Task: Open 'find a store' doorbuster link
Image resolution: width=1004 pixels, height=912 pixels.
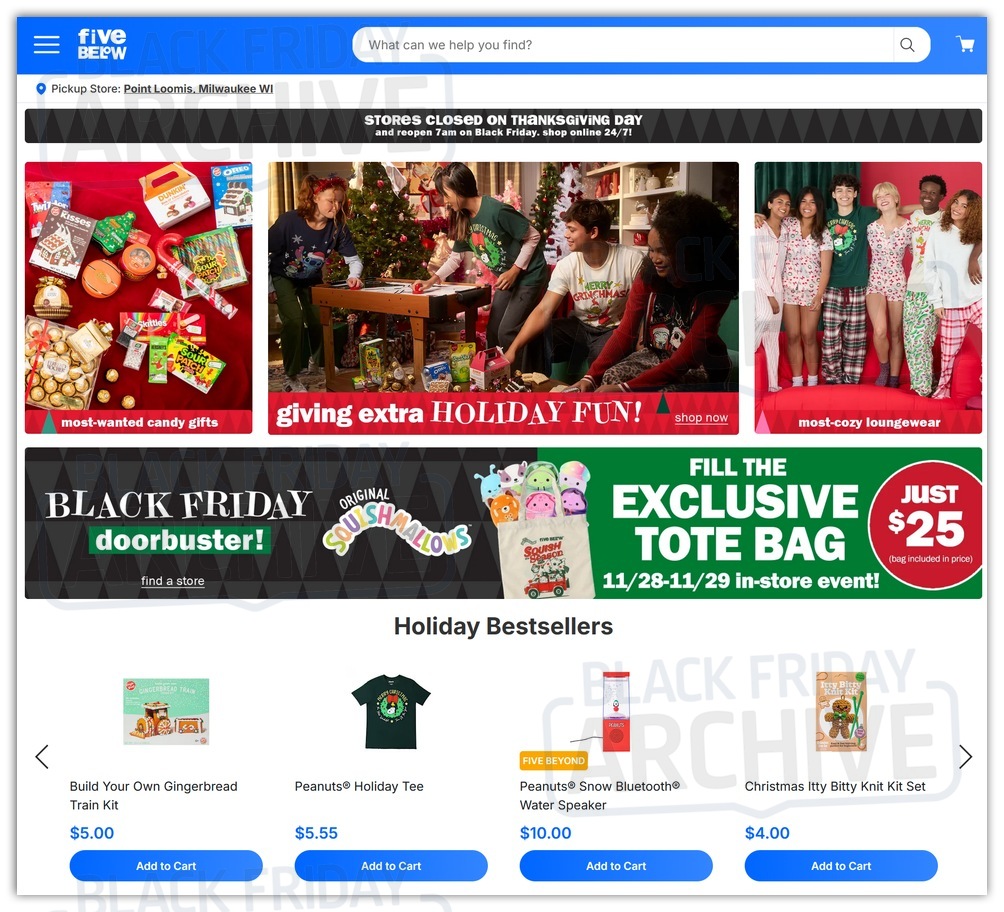Action: [x=173, y=581]
